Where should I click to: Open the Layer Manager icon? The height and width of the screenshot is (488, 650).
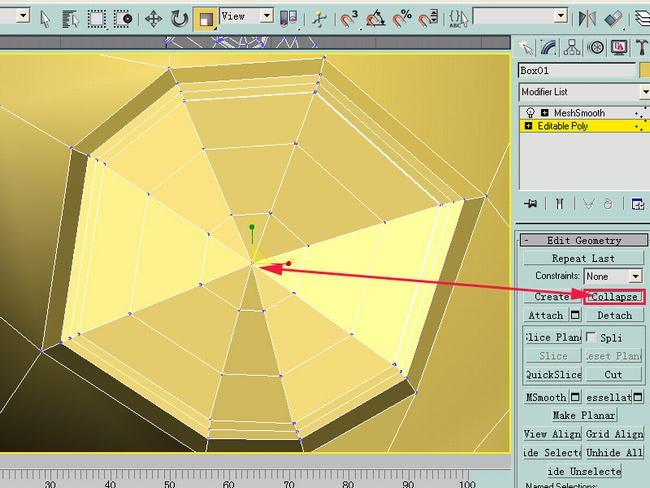(x=642, y=19)
